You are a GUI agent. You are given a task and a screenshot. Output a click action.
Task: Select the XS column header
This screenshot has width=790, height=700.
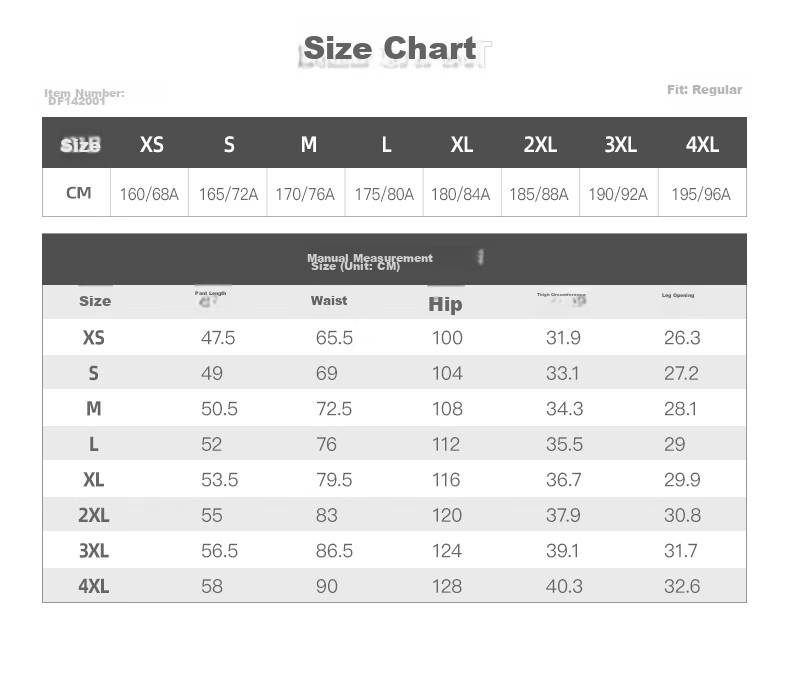click(x=152, y=145)
